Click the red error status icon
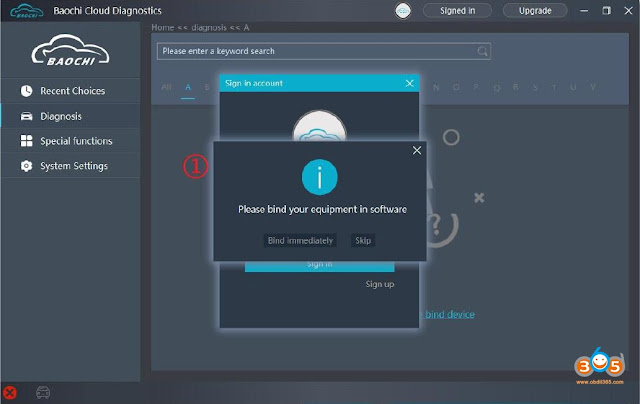 (10, 393)
